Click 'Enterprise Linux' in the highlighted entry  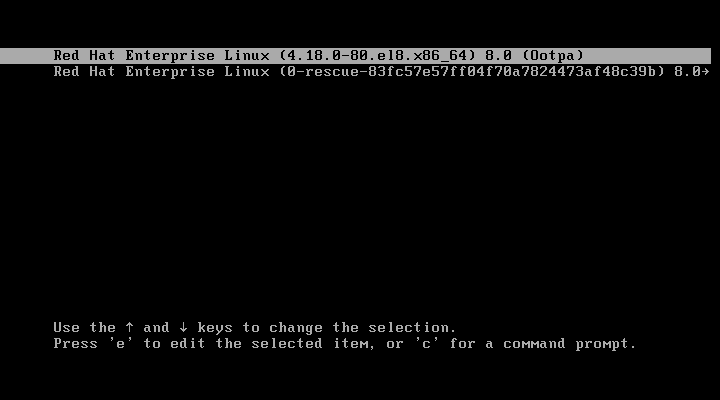(x=197, y=56)
